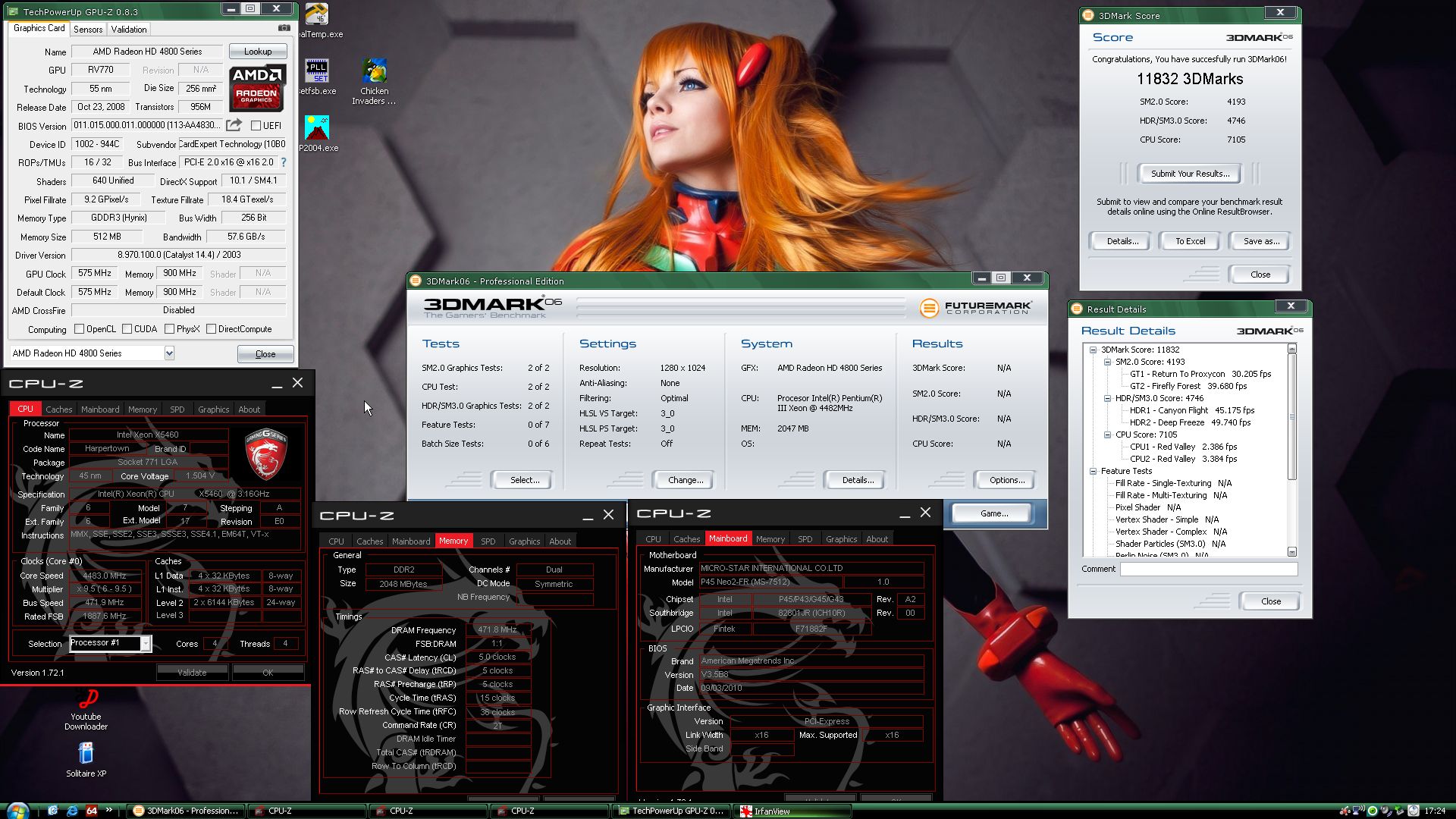Switch to TechPowerUp GPU-Z taskbar button
The image size is (1456, 819).
tap(673, 811)
